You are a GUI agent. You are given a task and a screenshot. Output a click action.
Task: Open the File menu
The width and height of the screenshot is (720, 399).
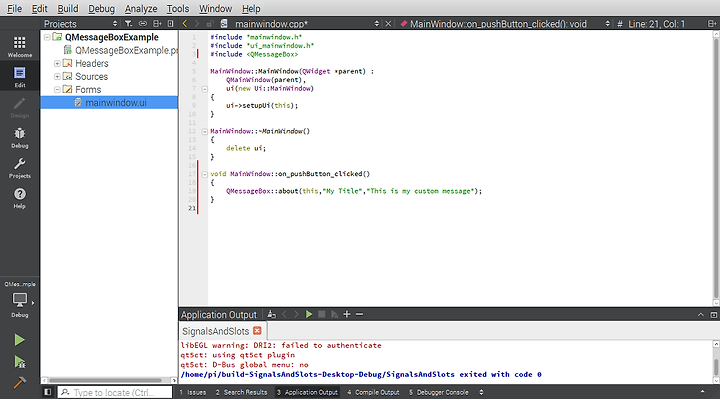[x=14, y=8]
